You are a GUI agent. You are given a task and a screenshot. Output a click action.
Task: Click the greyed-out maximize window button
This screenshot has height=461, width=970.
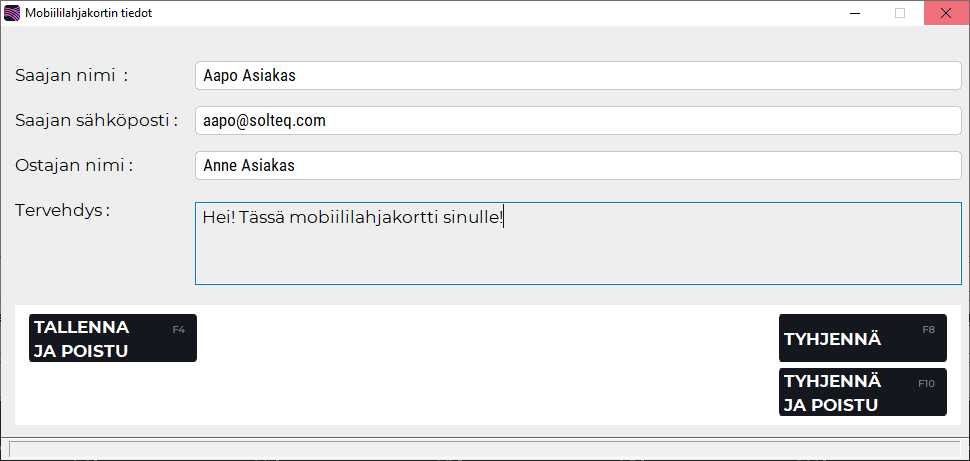(x=900, y=13)
